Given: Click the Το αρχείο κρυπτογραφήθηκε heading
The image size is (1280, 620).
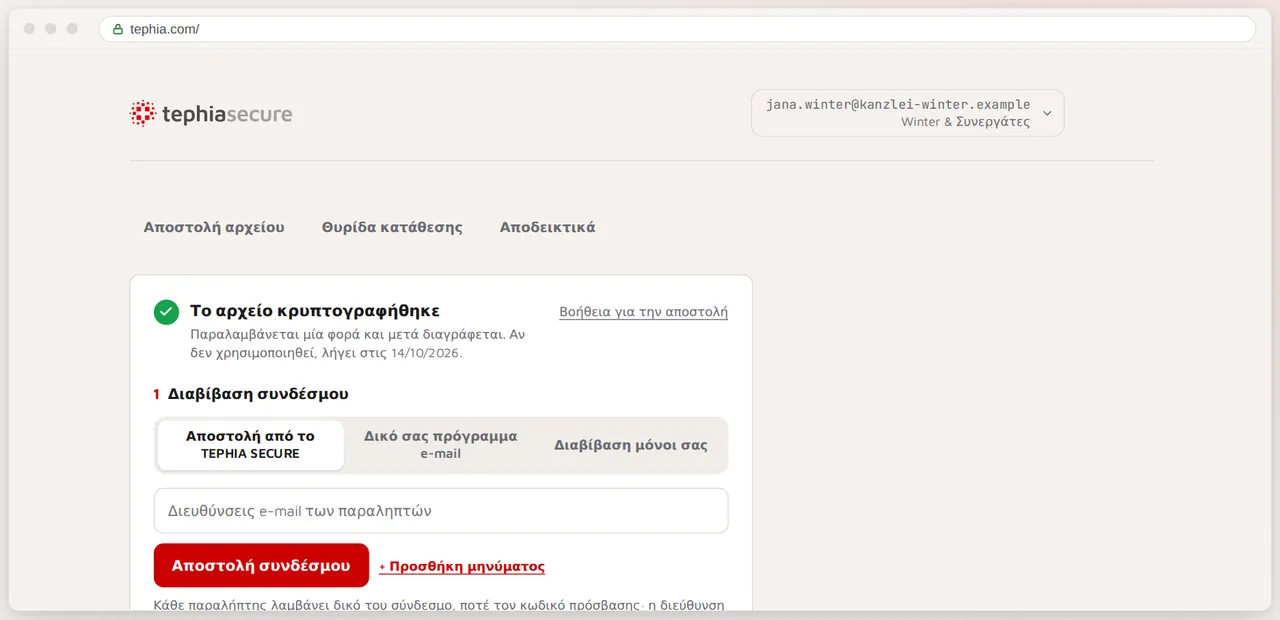Looking at the screenshot, I should 315,311.
